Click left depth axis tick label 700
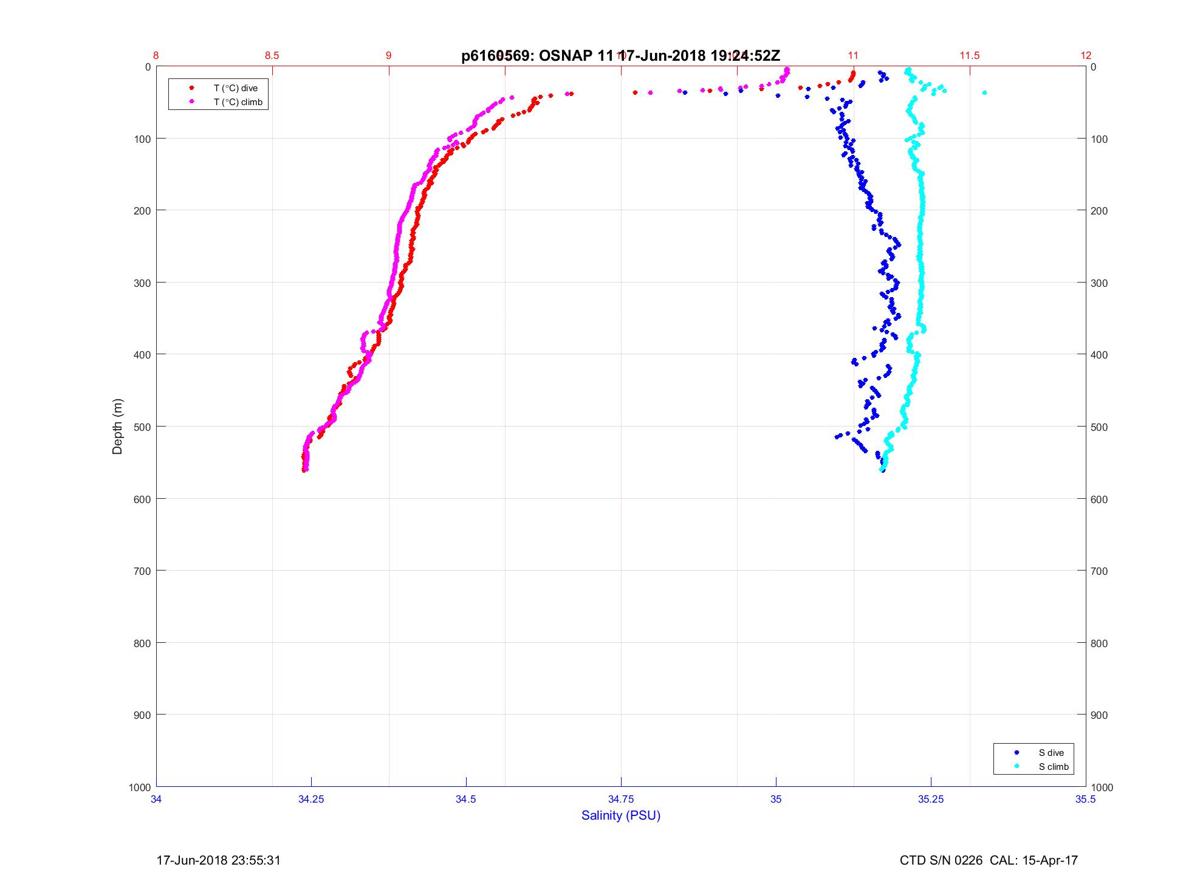 pos(141,571)
